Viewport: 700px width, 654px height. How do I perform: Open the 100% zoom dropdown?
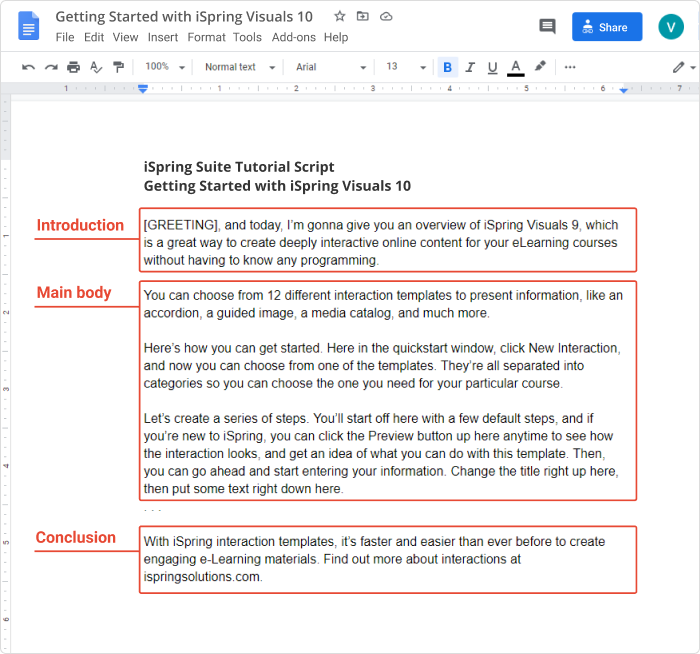tap(165, 67)
